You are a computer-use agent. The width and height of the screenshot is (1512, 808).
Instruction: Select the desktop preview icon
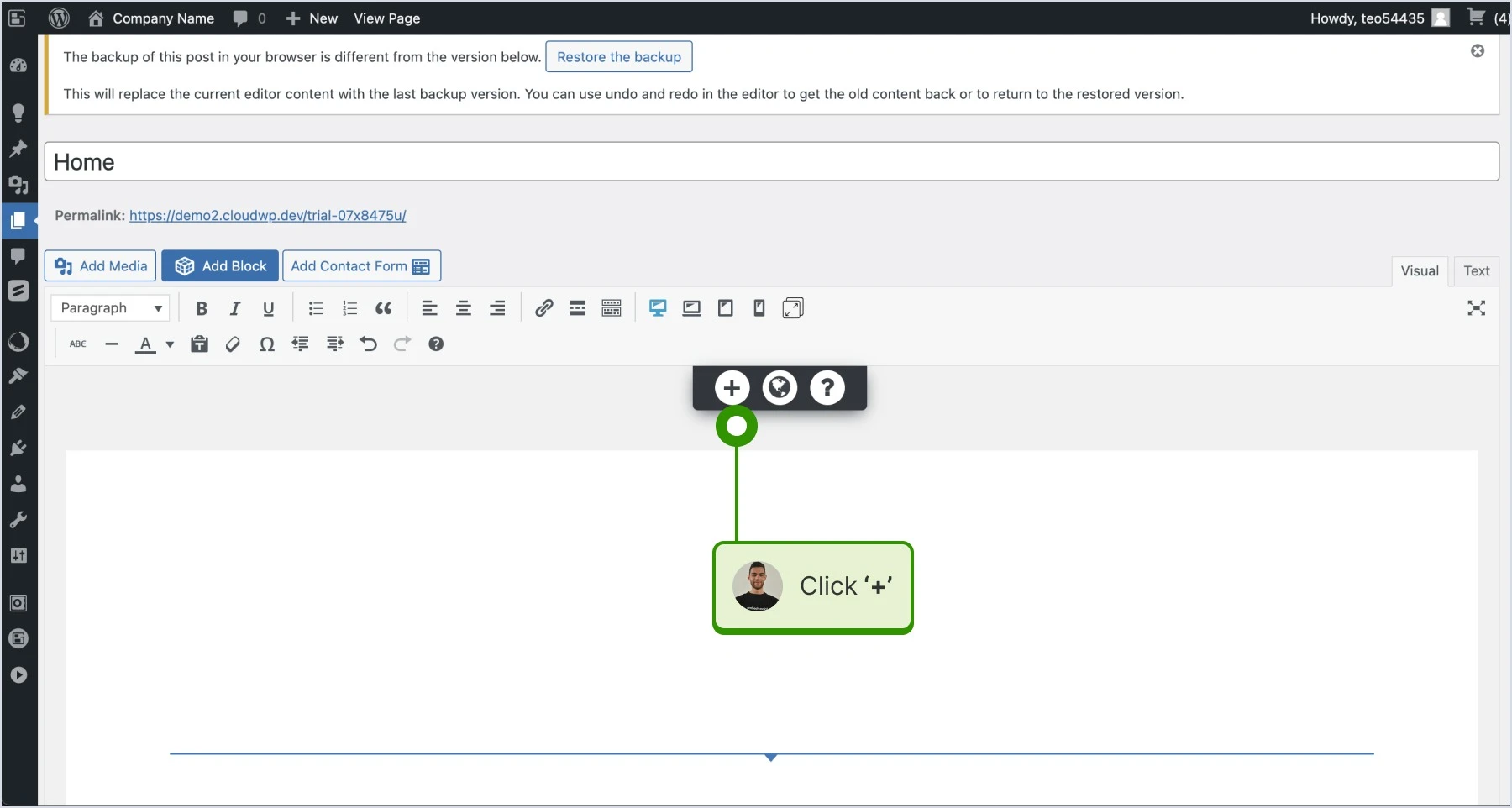coord(658,308)
